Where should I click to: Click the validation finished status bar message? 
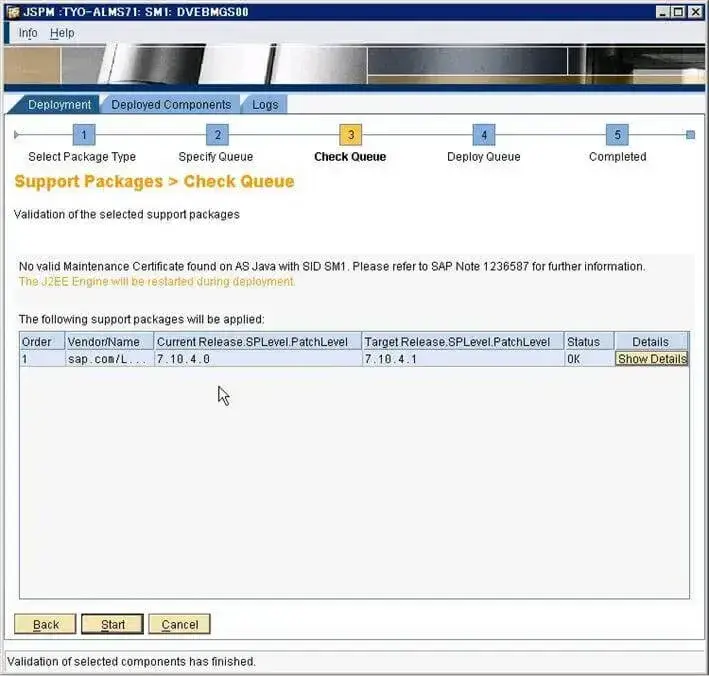(x=131, y=662)
